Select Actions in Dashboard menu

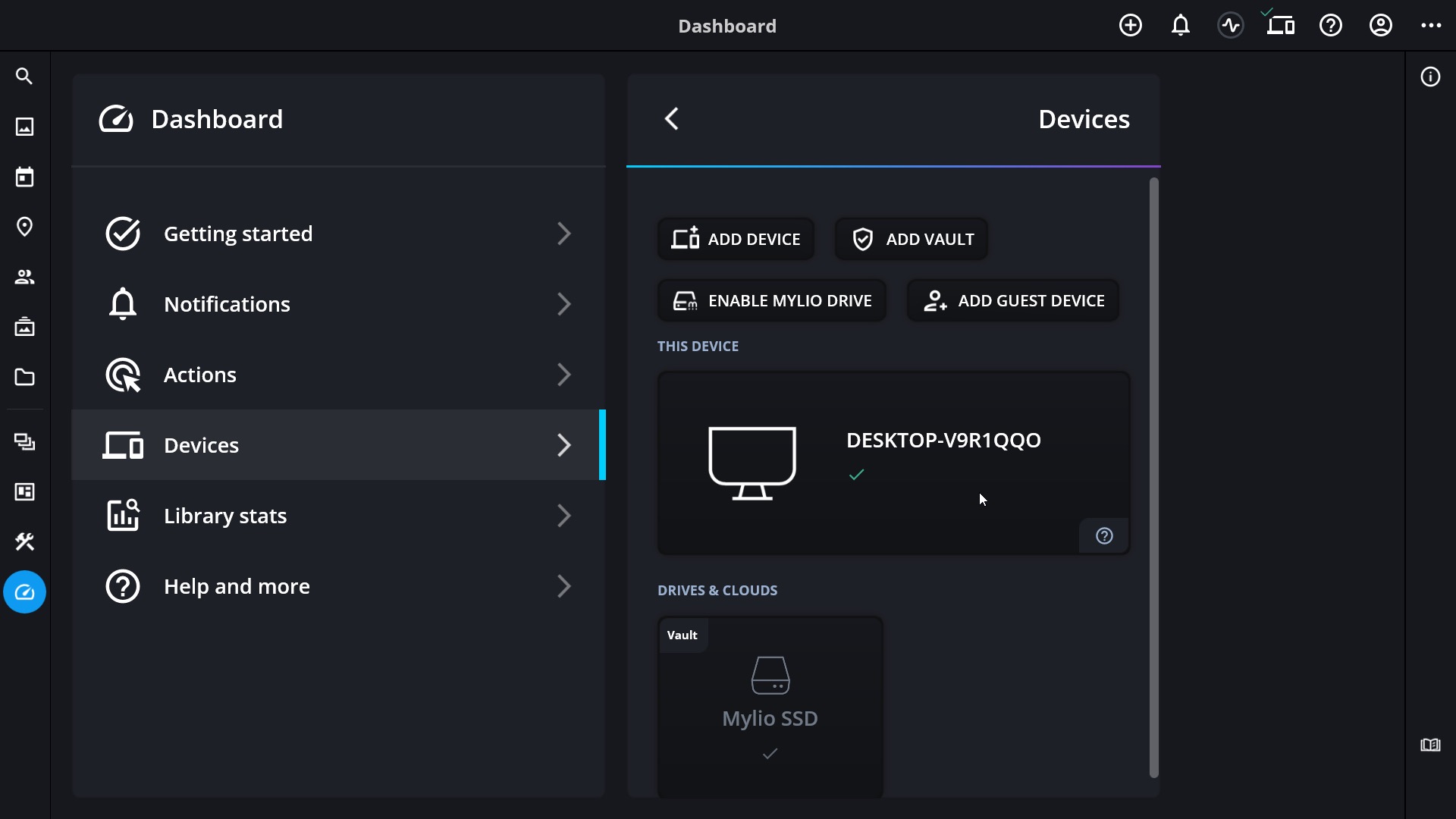coord(338,375)
